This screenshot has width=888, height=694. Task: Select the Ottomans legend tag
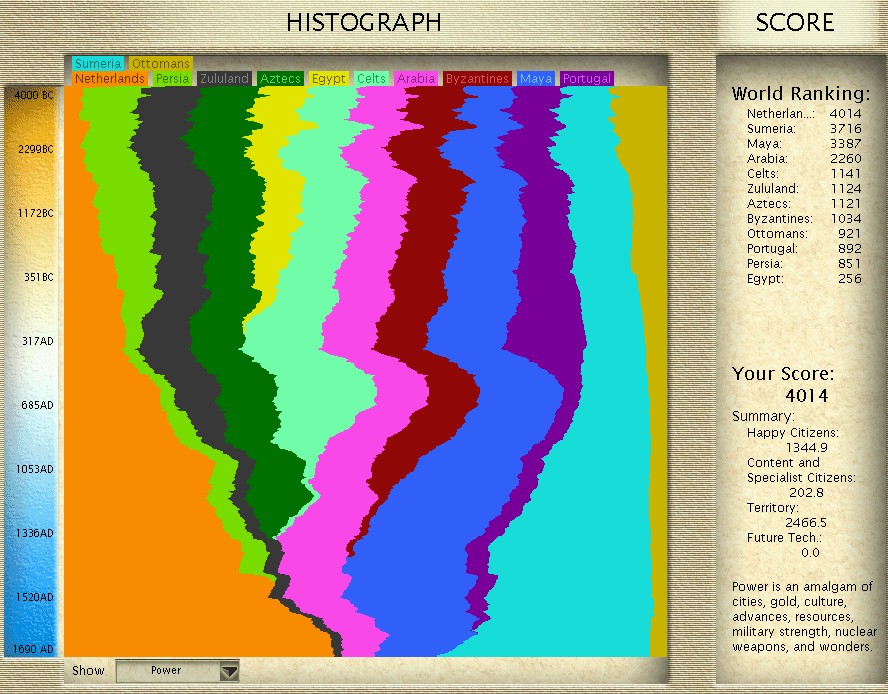160,64
